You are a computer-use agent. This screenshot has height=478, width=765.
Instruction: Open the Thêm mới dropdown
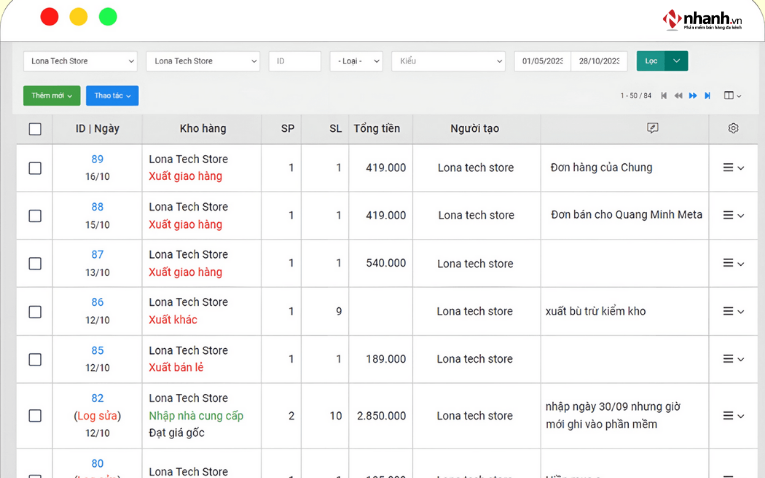coord(52,96)
